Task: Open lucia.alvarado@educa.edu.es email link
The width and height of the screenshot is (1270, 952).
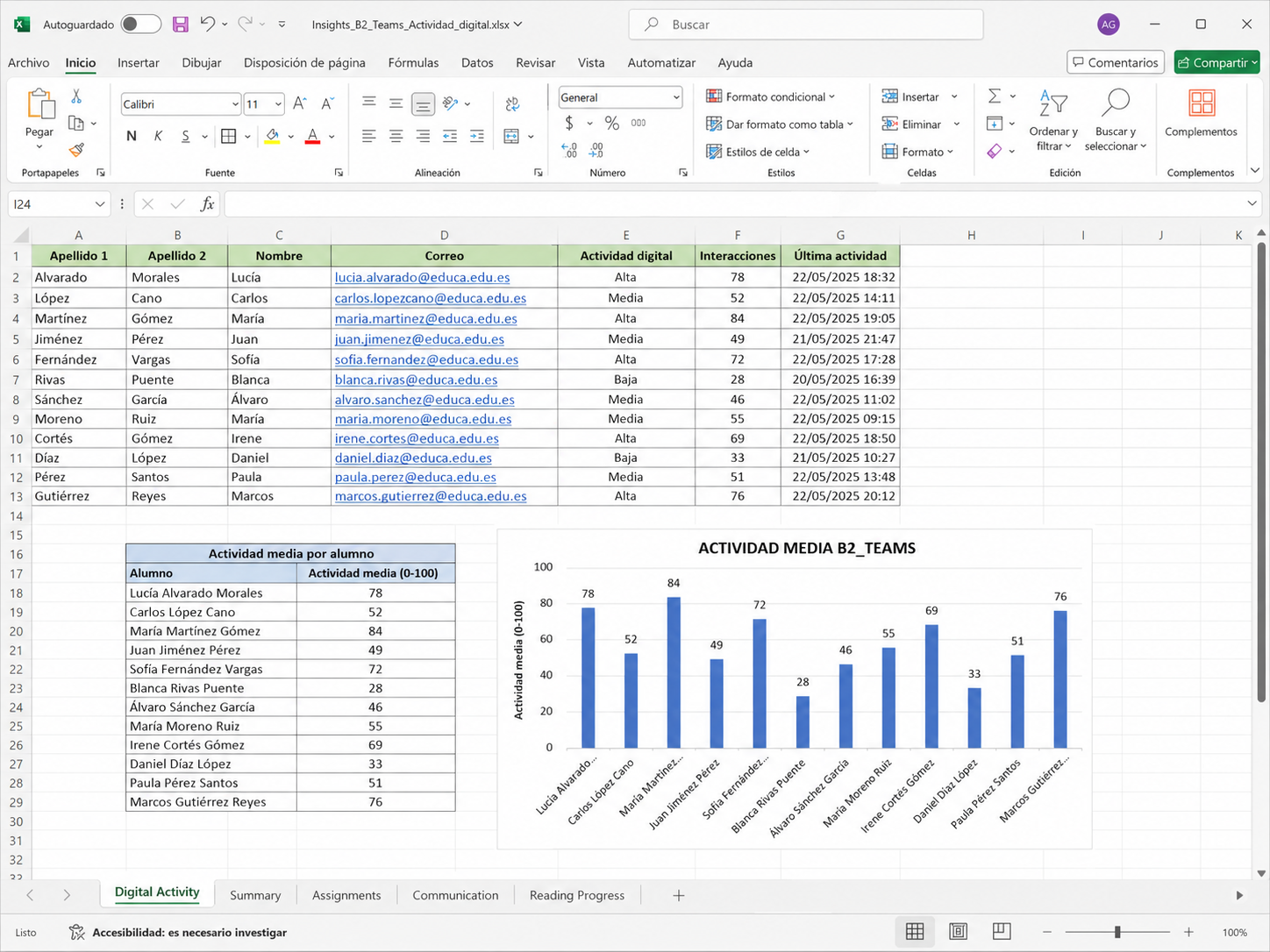Action: (421, 277)
